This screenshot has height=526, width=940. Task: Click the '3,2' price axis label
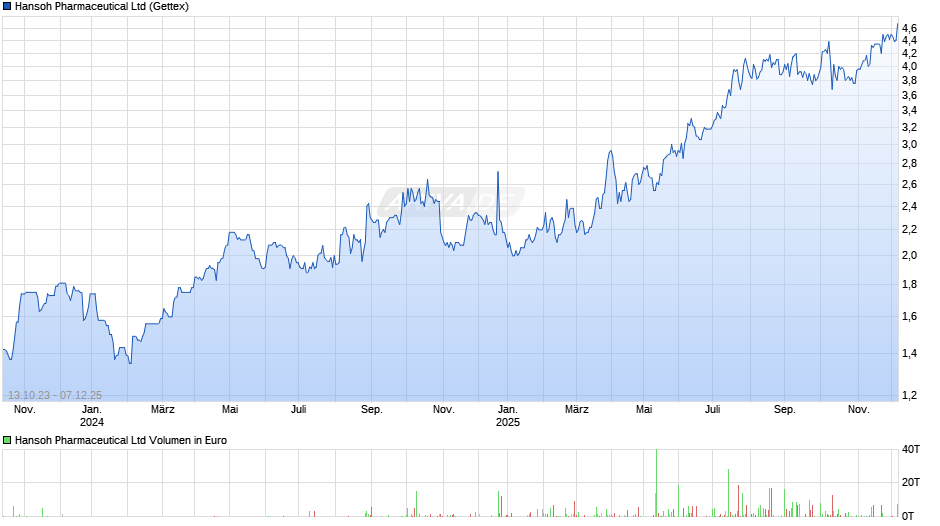(x=909, y=127)
